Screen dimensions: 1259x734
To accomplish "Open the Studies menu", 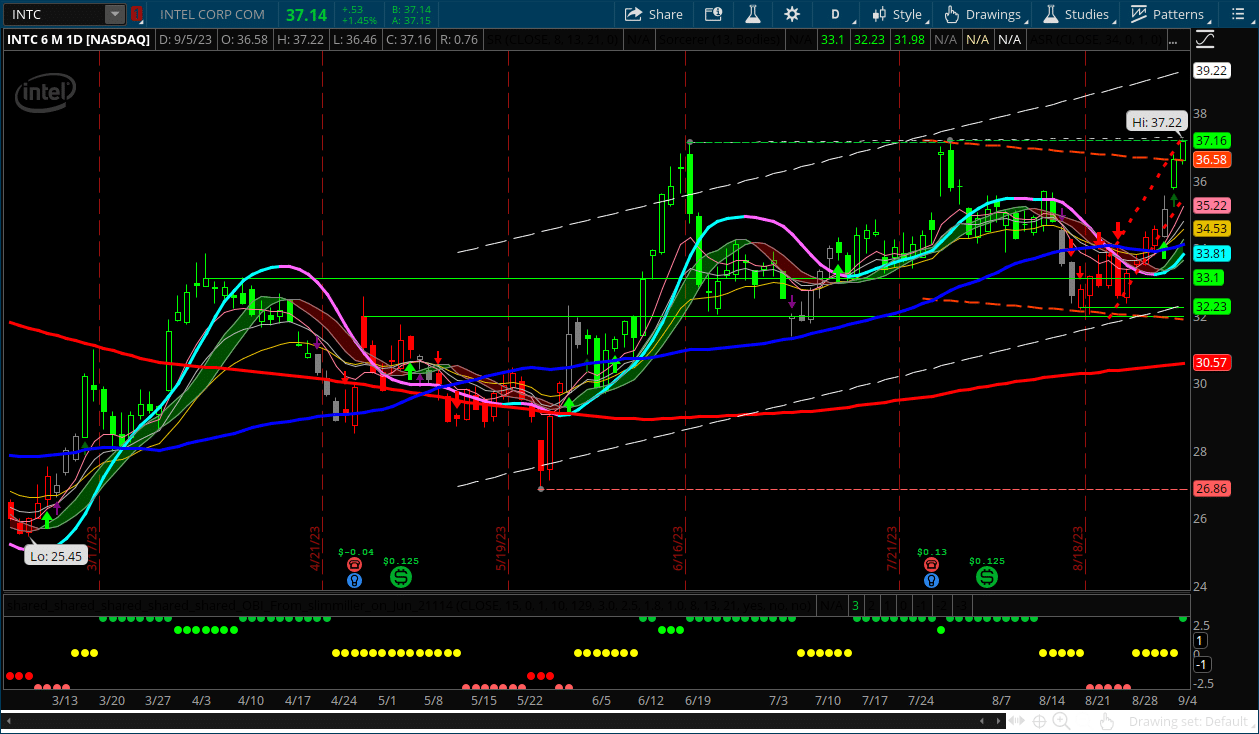I will point(1076,14).
